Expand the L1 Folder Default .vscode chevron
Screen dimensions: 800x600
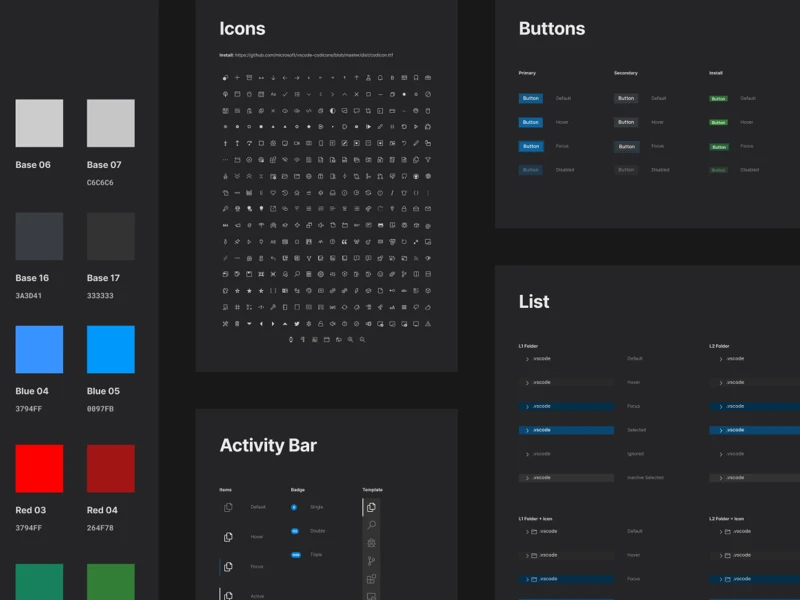(x=527, y=359)
